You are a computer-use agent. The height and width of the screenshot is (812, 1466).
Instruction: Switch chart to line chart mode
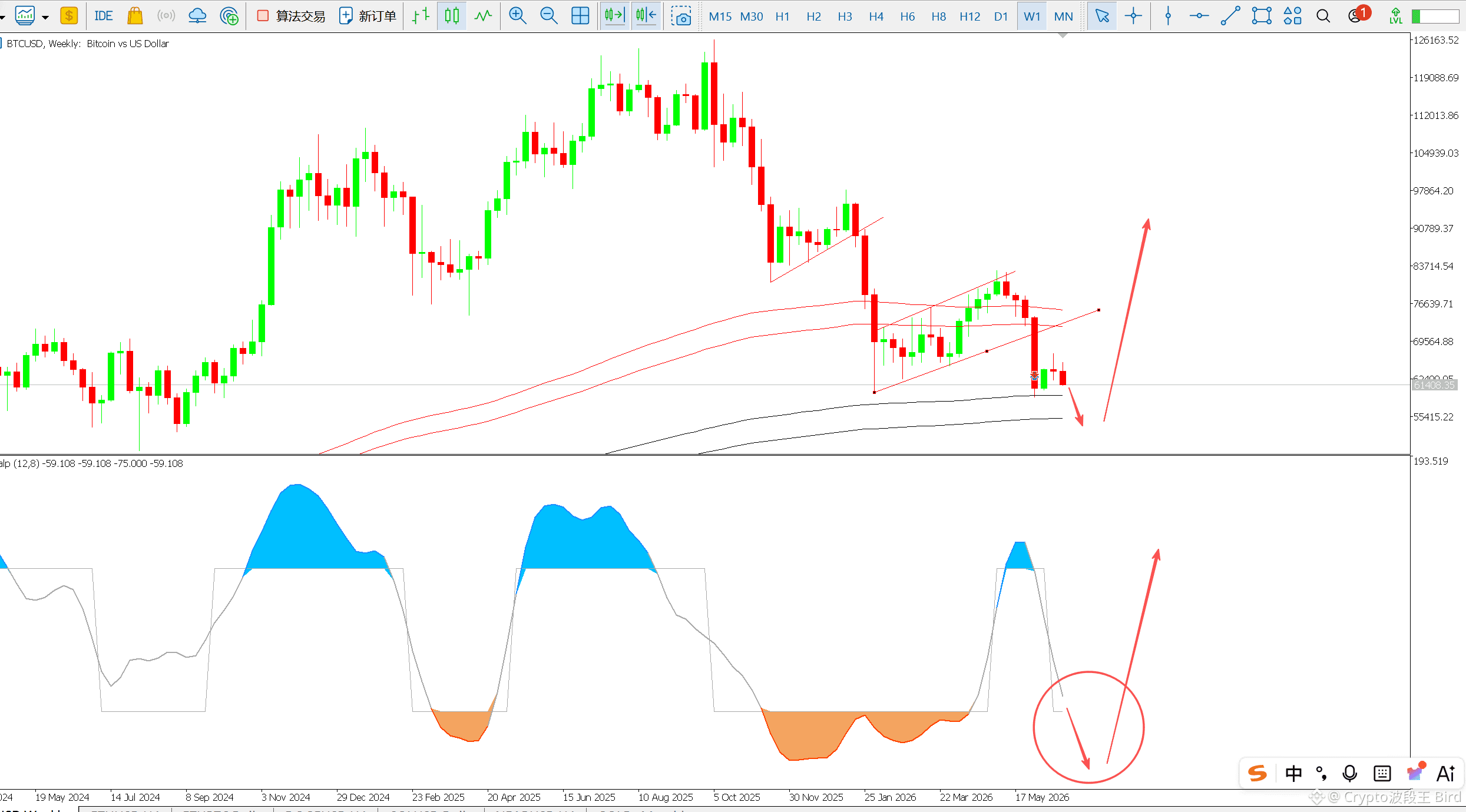click(483, 16)
